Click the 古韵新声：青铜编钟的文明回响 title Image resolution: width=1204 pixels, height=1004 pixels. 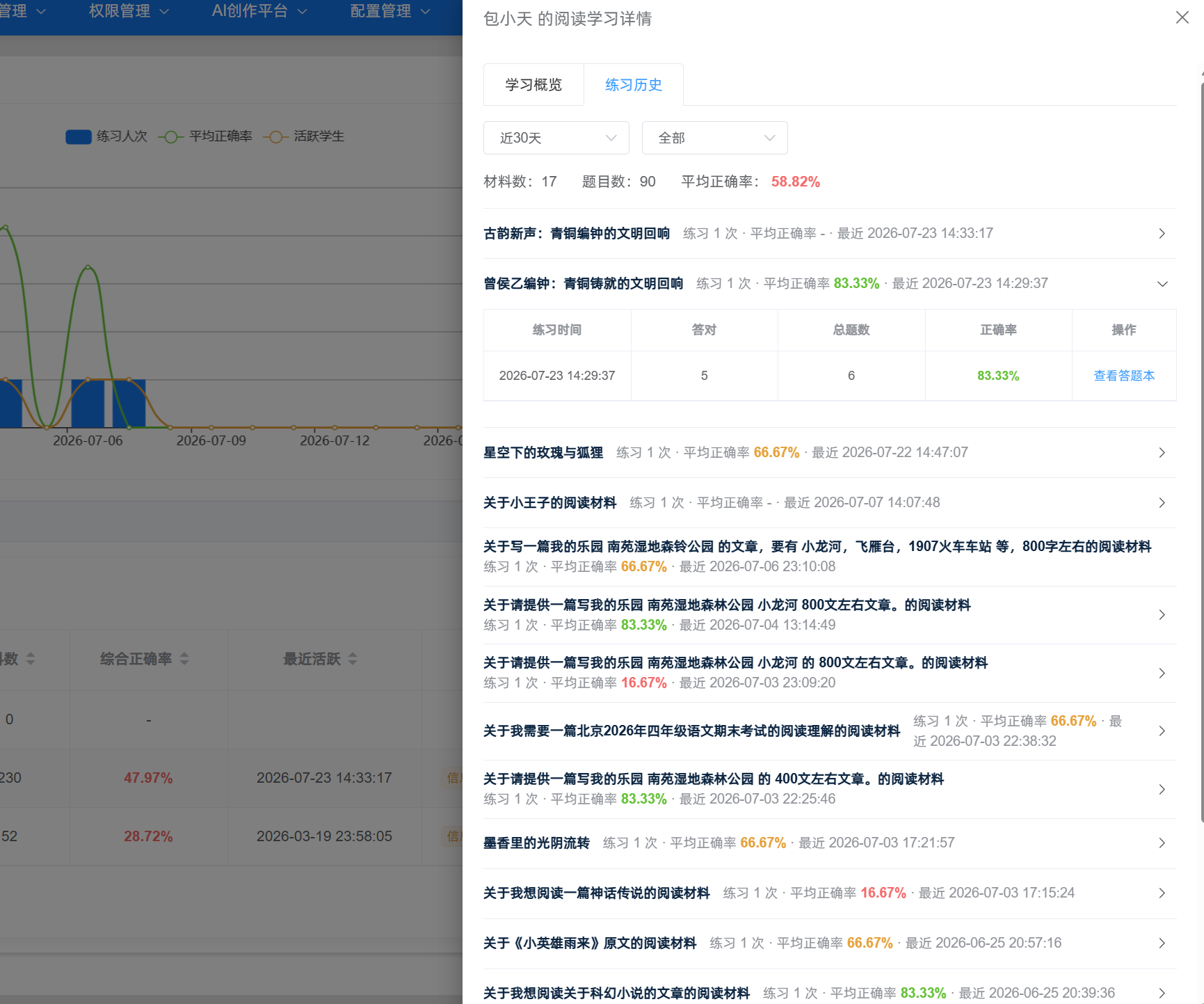click(577, 234)
